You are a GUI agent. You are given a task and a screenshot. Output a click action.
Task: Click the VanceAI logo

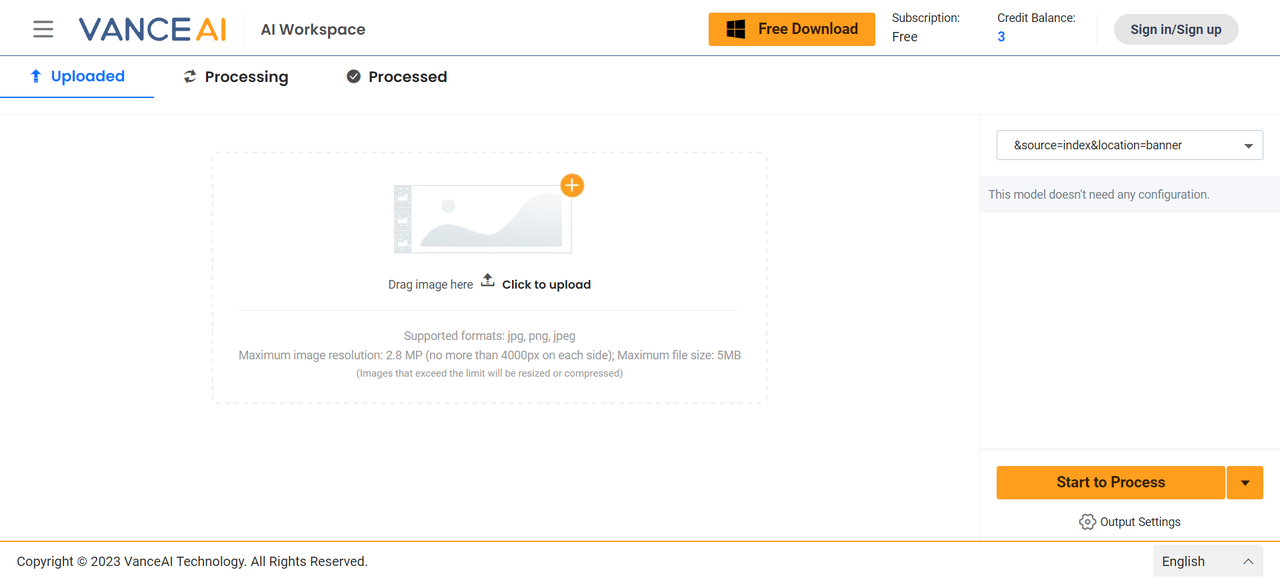pyautogui.click(x=152, y=29)
